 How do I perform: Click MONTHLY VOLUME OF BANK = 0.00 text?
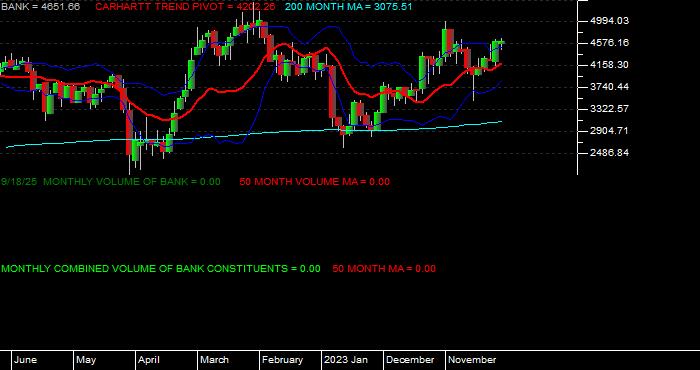pos(132,182)
